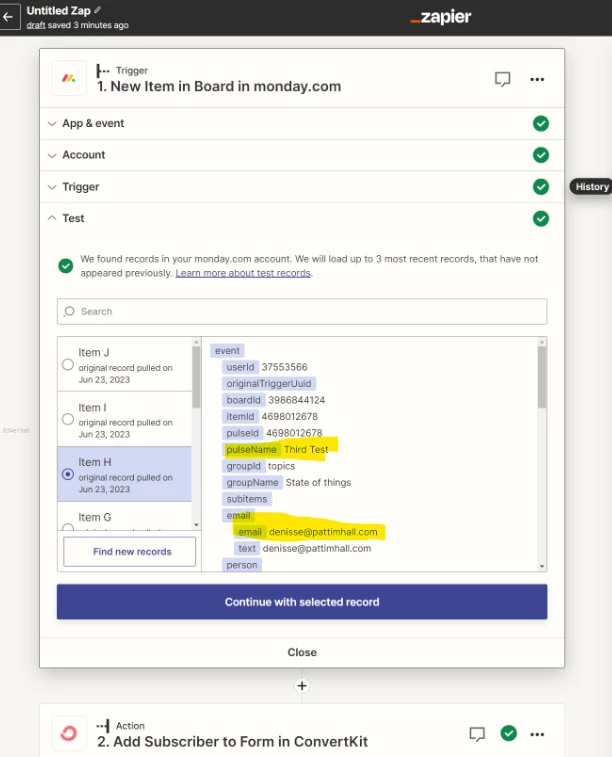Go back using the arrow button
The width and height of the screenshot is (612, 757).
click(8, 17)
